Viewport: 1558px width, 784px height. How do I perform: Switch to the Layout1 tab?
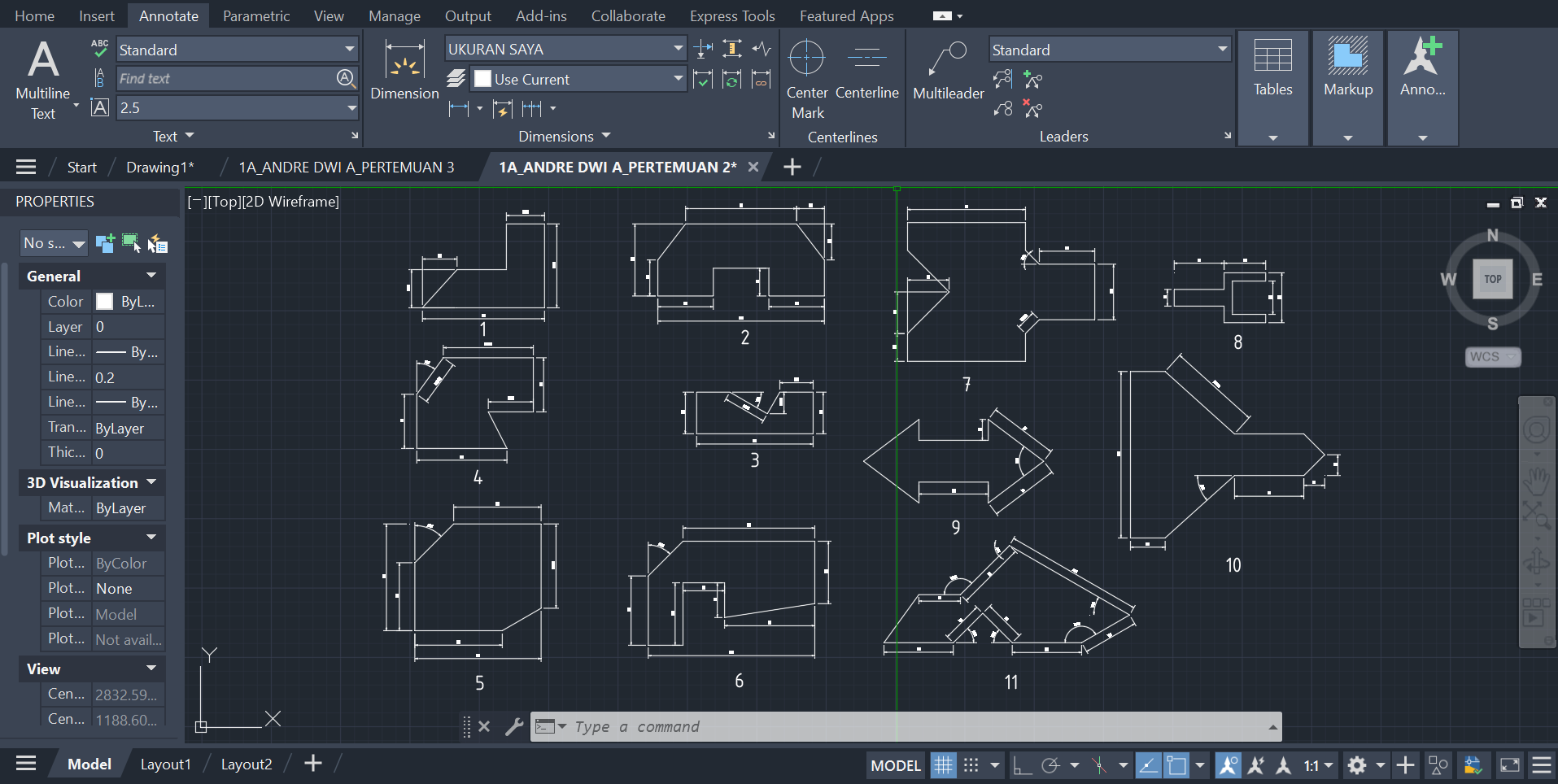(166, 764)
